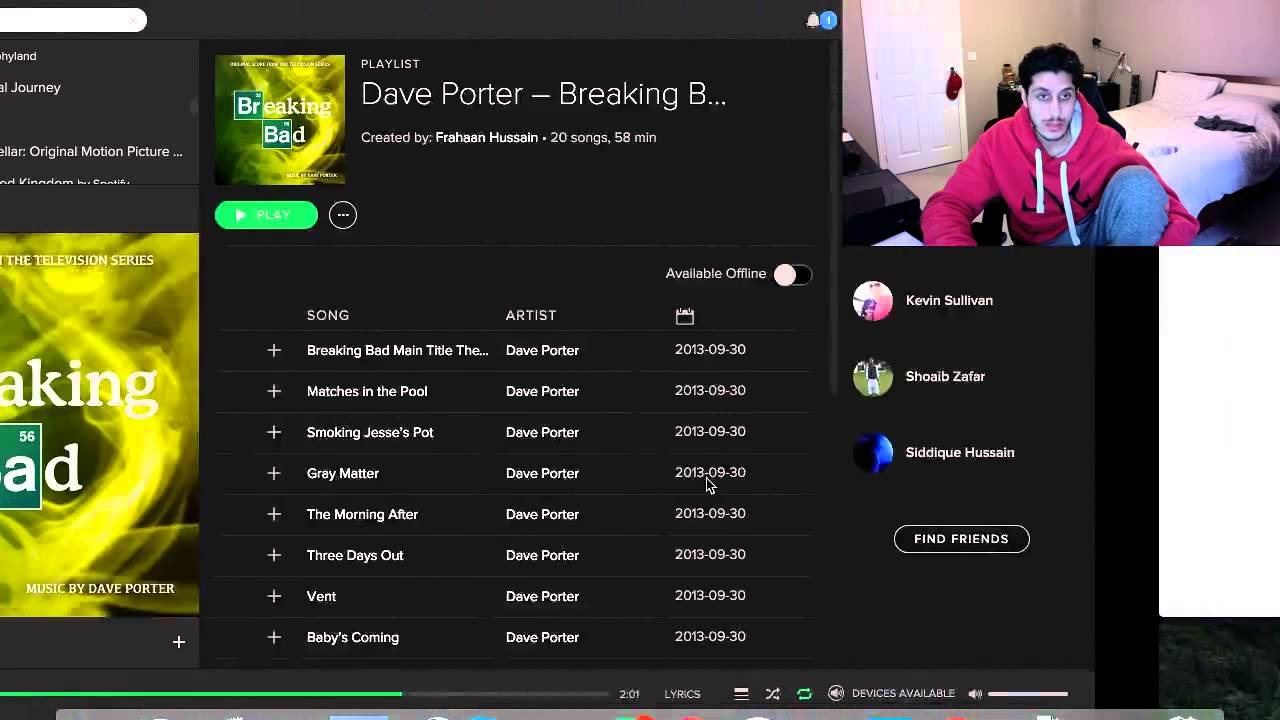Add Gray Matter via plus icon
This screenshot has height=720, width=1280.
[x=274, y=473]
